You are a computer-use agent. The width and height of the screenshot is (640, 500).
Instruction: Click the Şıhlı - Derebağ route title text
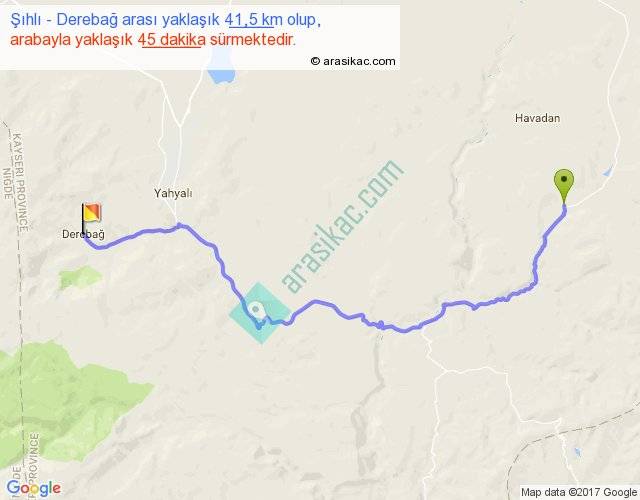(165, 20)
